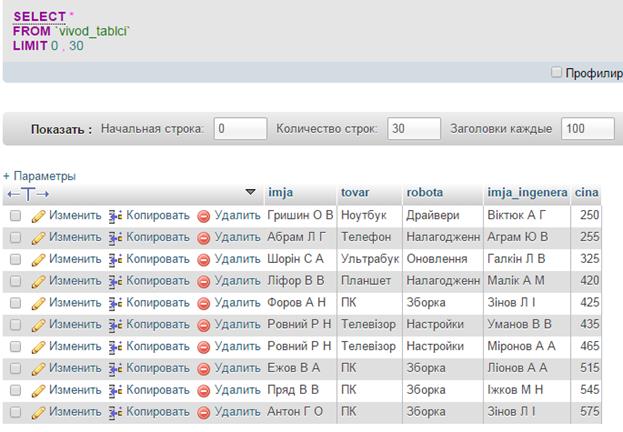Click the Начальная строка input field
Image resolution: width=623 pixels, height=432 pixels.
pyautogui.click(x=240, y=128)
